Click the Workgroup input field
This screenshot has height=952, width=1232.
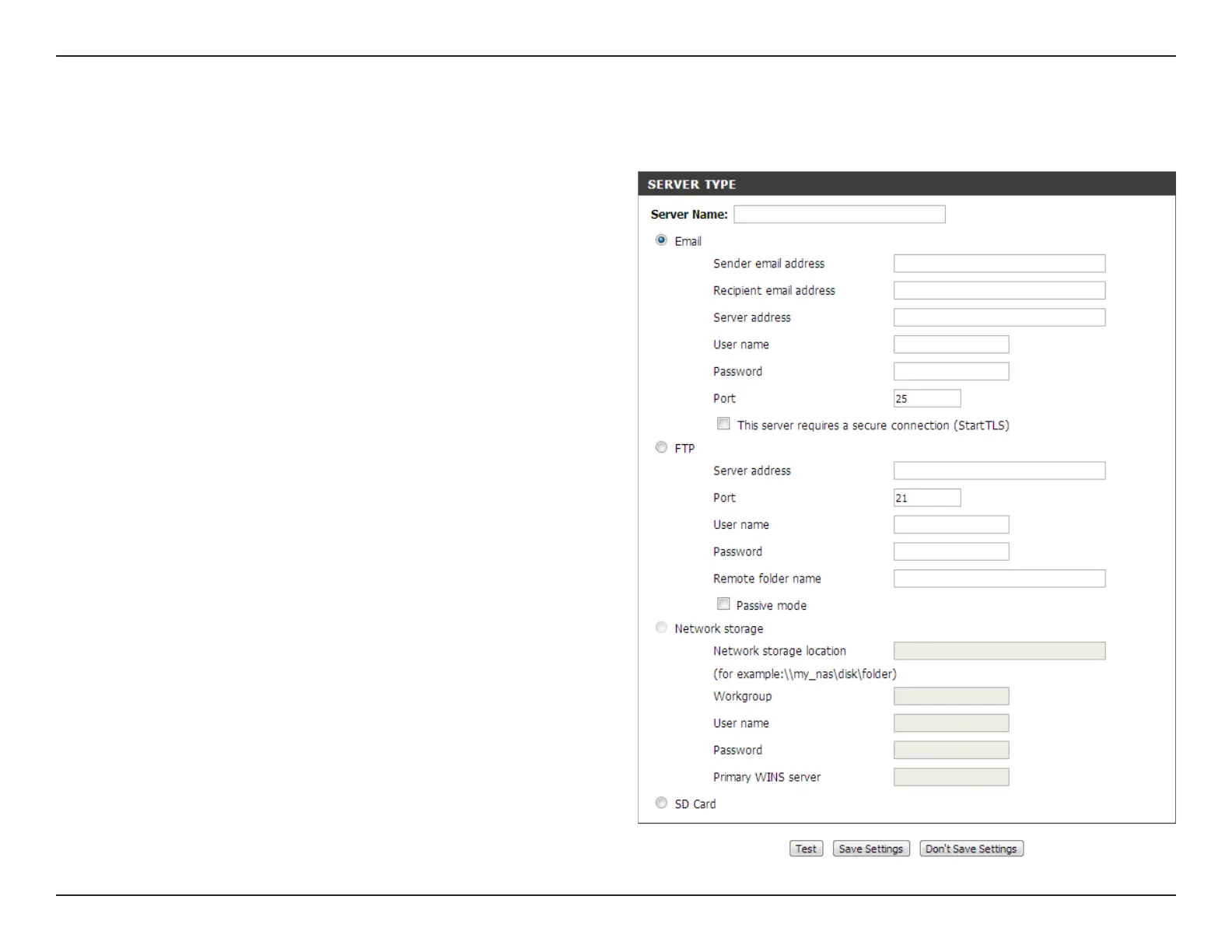(x=951, y=696)
